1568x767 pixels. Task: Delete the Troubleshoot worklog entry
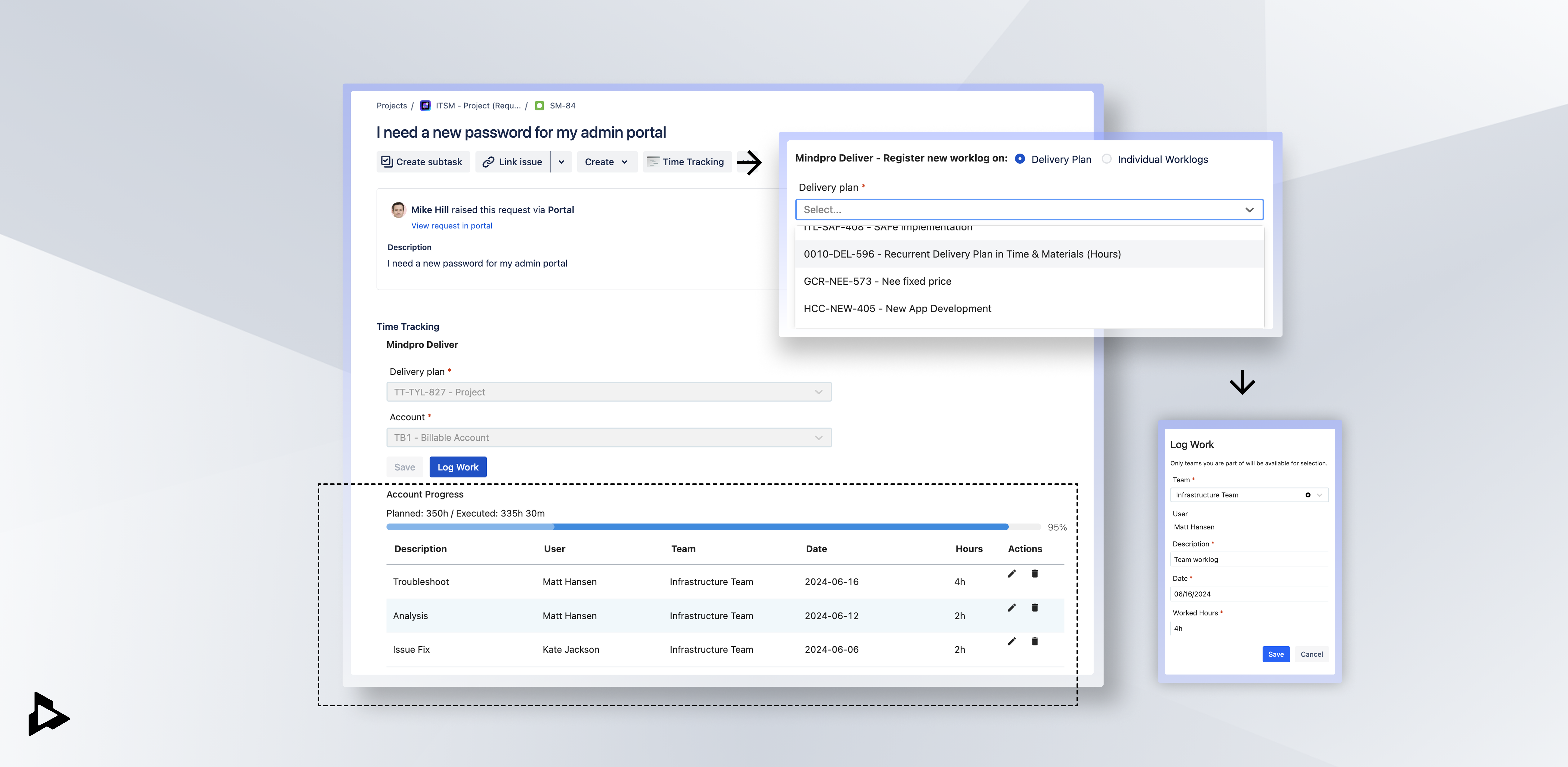point(1035,573)
